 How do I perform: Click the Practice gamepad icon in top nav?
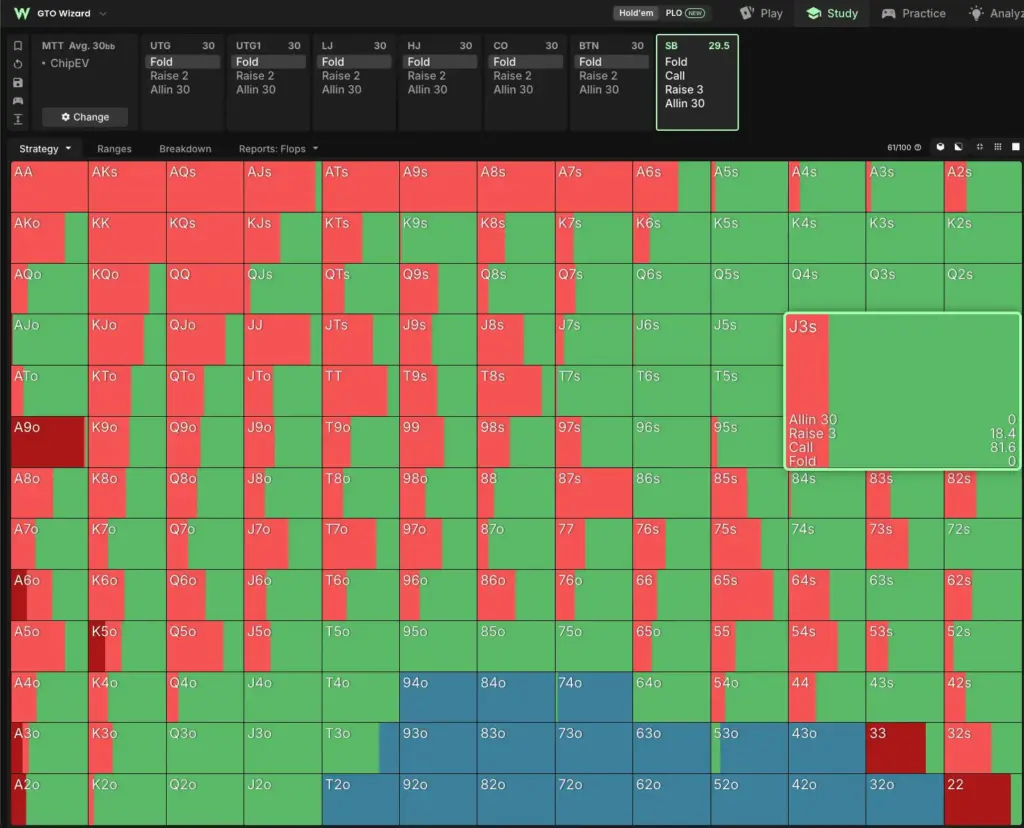click(888, 13)
